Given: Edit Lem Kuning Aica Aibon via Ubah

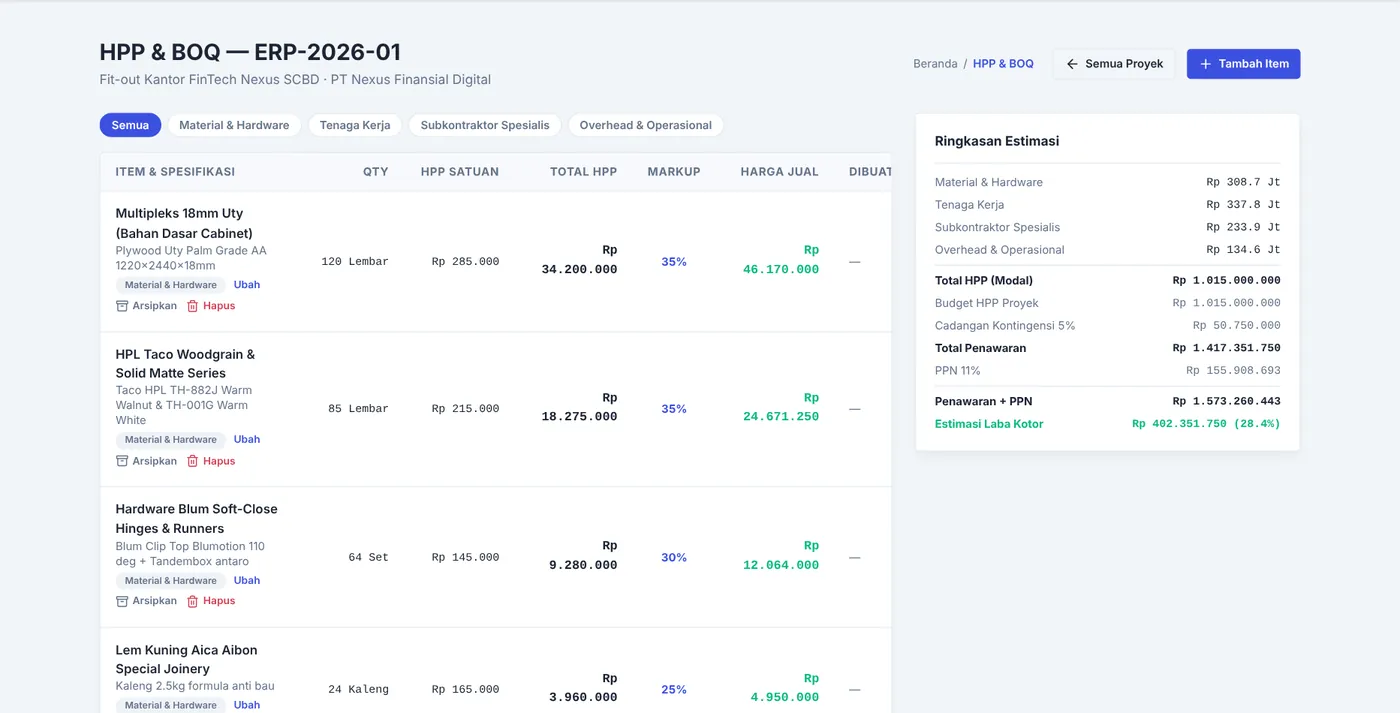Looking at the screenshot, I should click(x=247, y=705).
